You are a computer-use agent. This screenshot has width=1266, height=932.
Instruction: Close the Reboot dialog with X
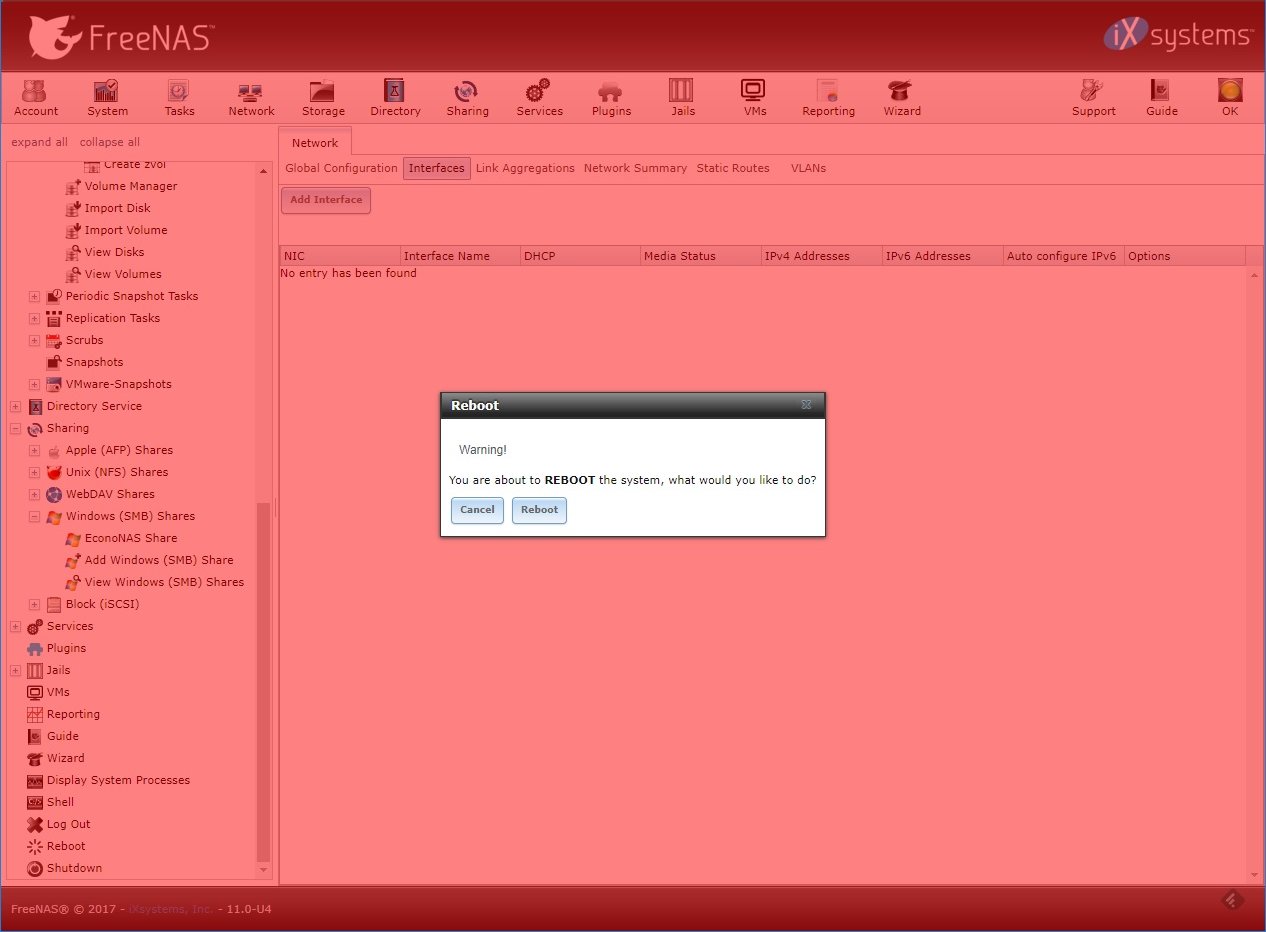pyautogui.click(x=806, y=405)
